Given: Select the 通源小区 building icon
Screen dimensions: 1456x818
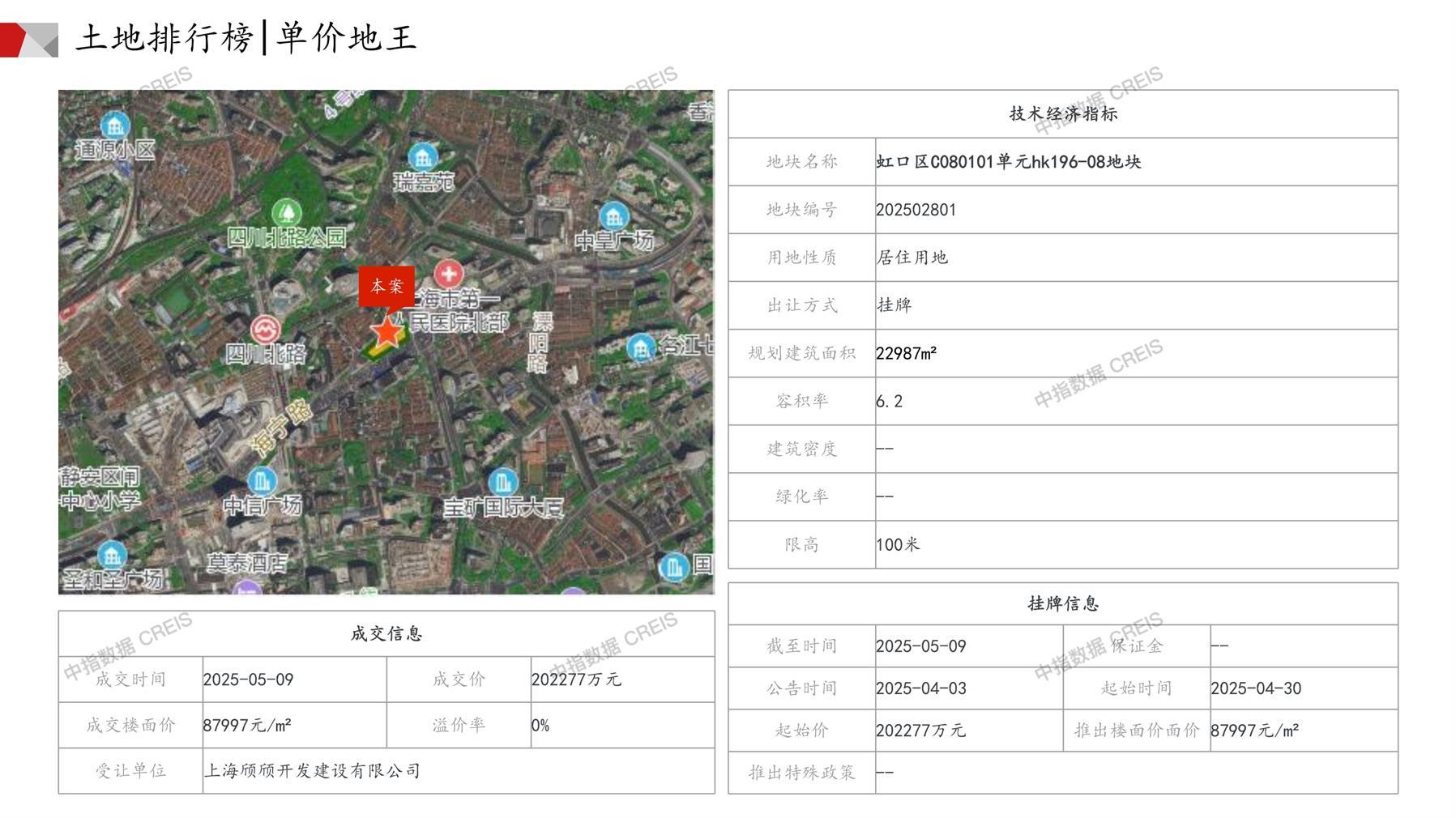Looking at the screenshot, I should pyautogui.click(x=115, y=126).
